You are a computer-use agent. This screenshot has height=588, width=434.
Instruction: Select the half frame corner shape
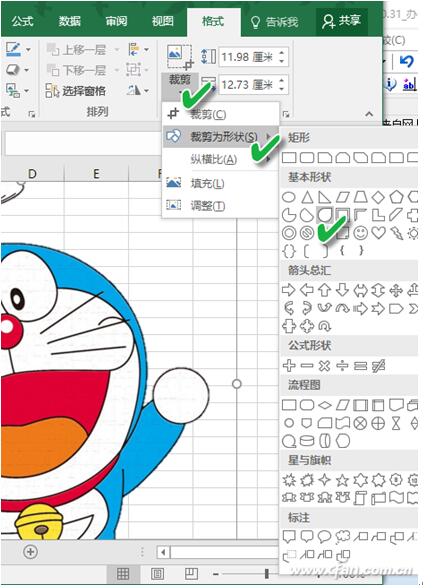(x=360, y=215)
